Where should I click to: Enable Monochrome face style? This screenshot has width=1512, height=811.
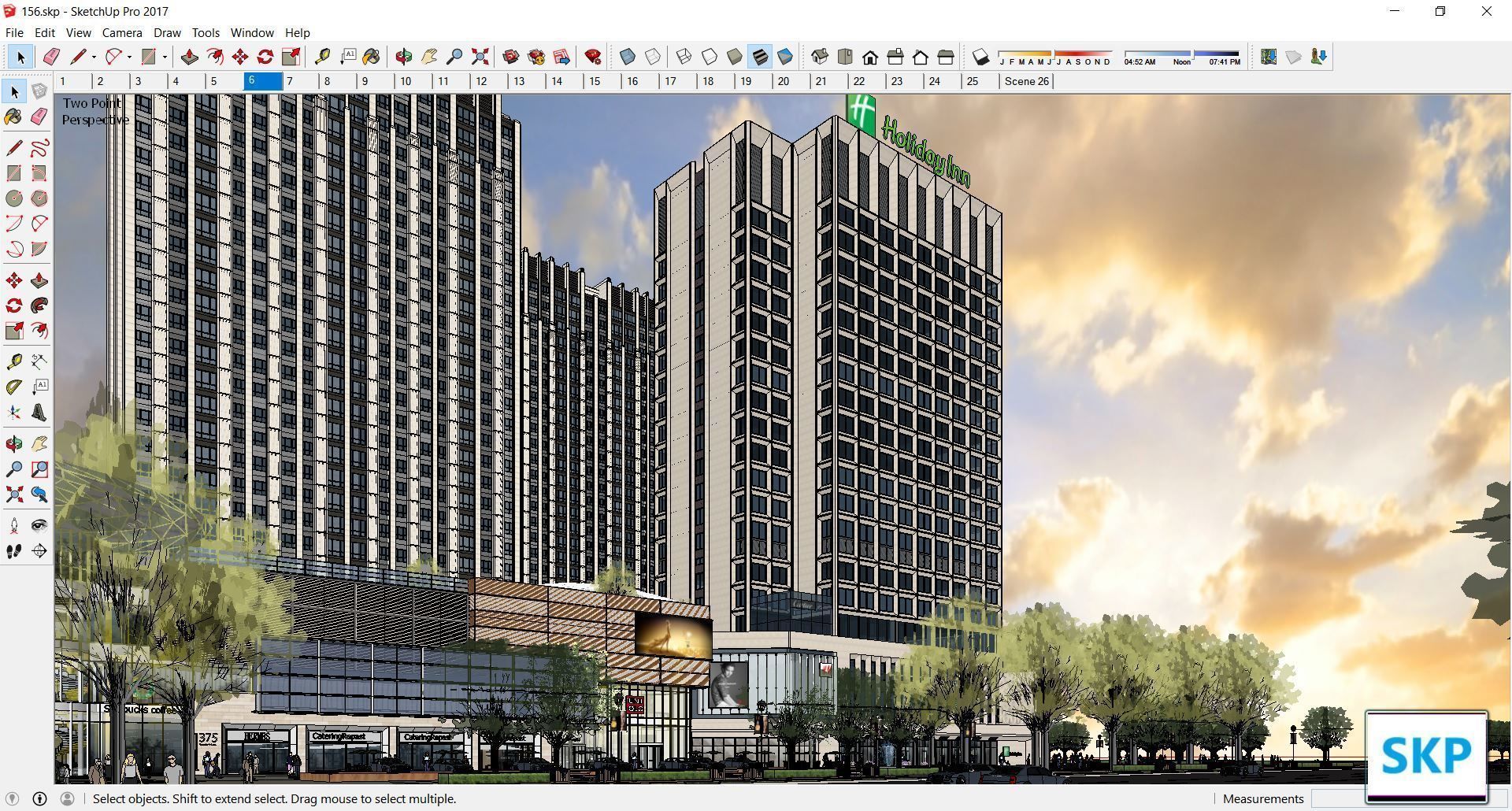pyautogui.click(x=785, y=57)
